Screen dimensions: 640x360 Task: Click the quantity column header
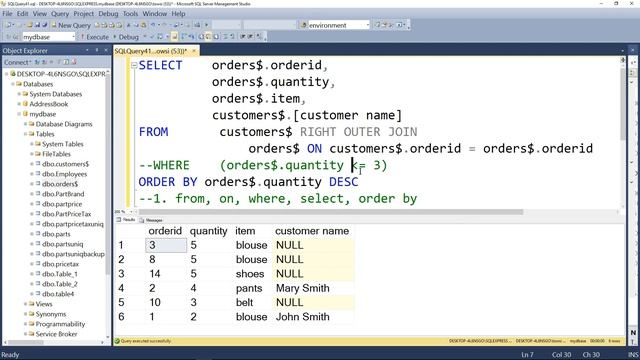coord(209,231)
